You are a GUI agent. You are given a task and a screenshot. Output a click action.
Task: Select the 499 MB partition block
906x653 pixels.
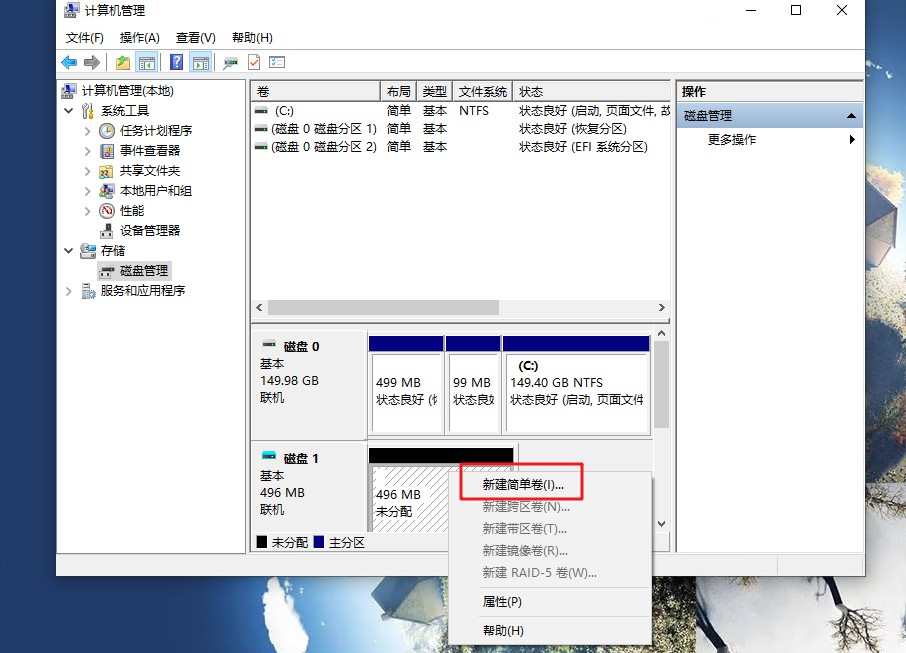click(x=406, y=385)
